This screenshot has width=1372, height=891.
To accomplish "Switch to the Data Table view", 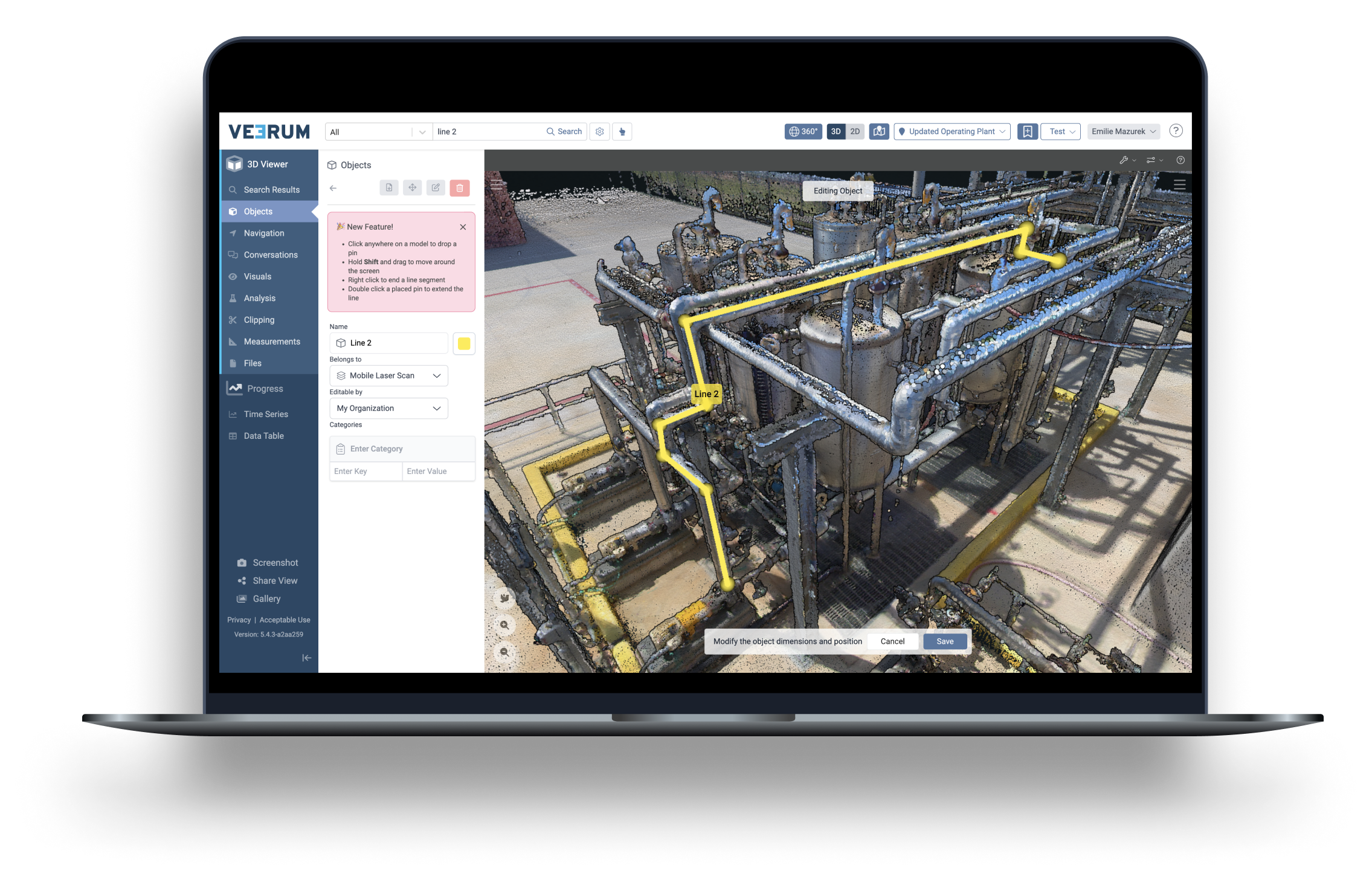I will pos(263,435).
